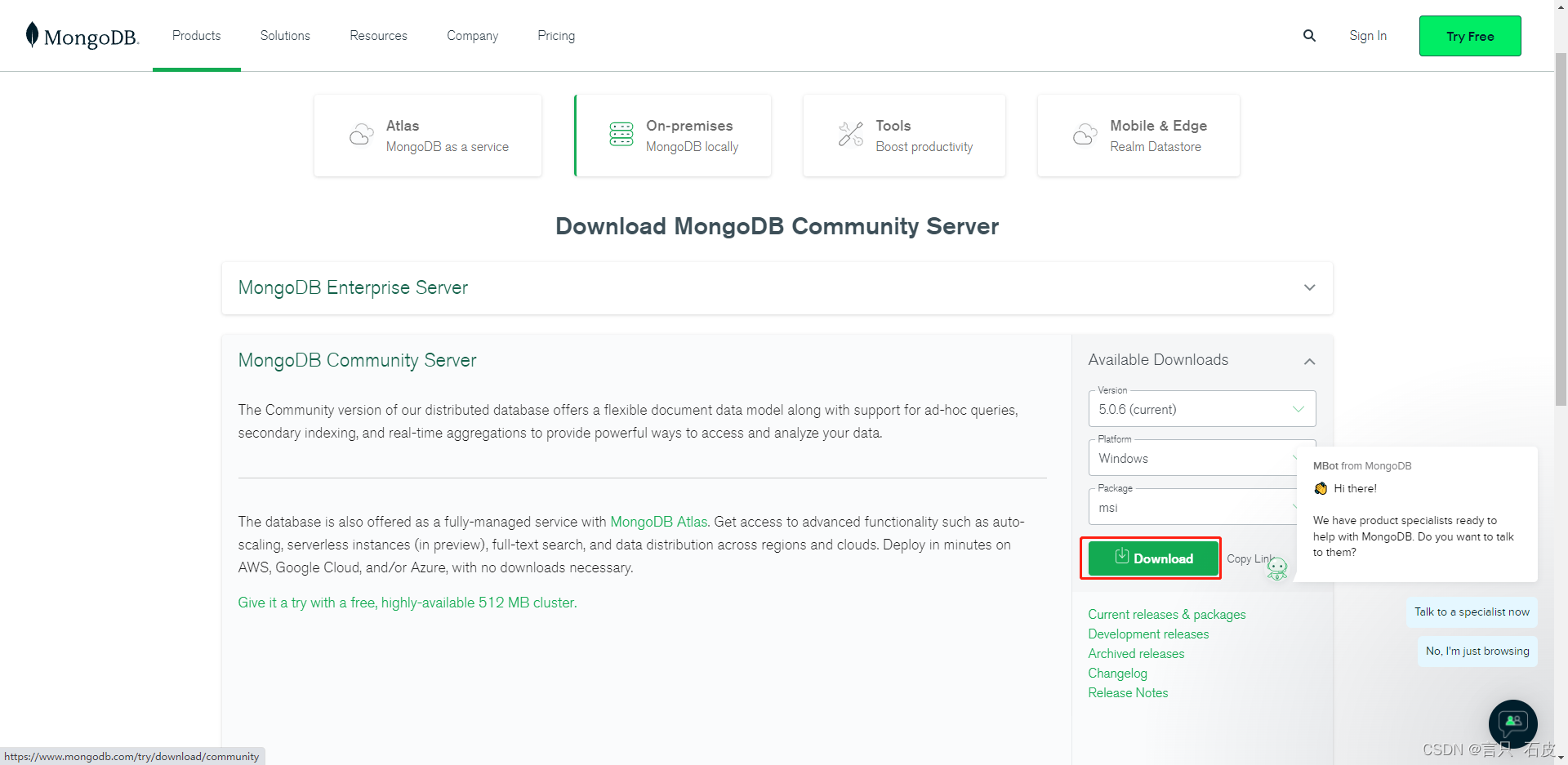Open the search magnifier icon
1568x765 pixels.
pos(1309,36)
